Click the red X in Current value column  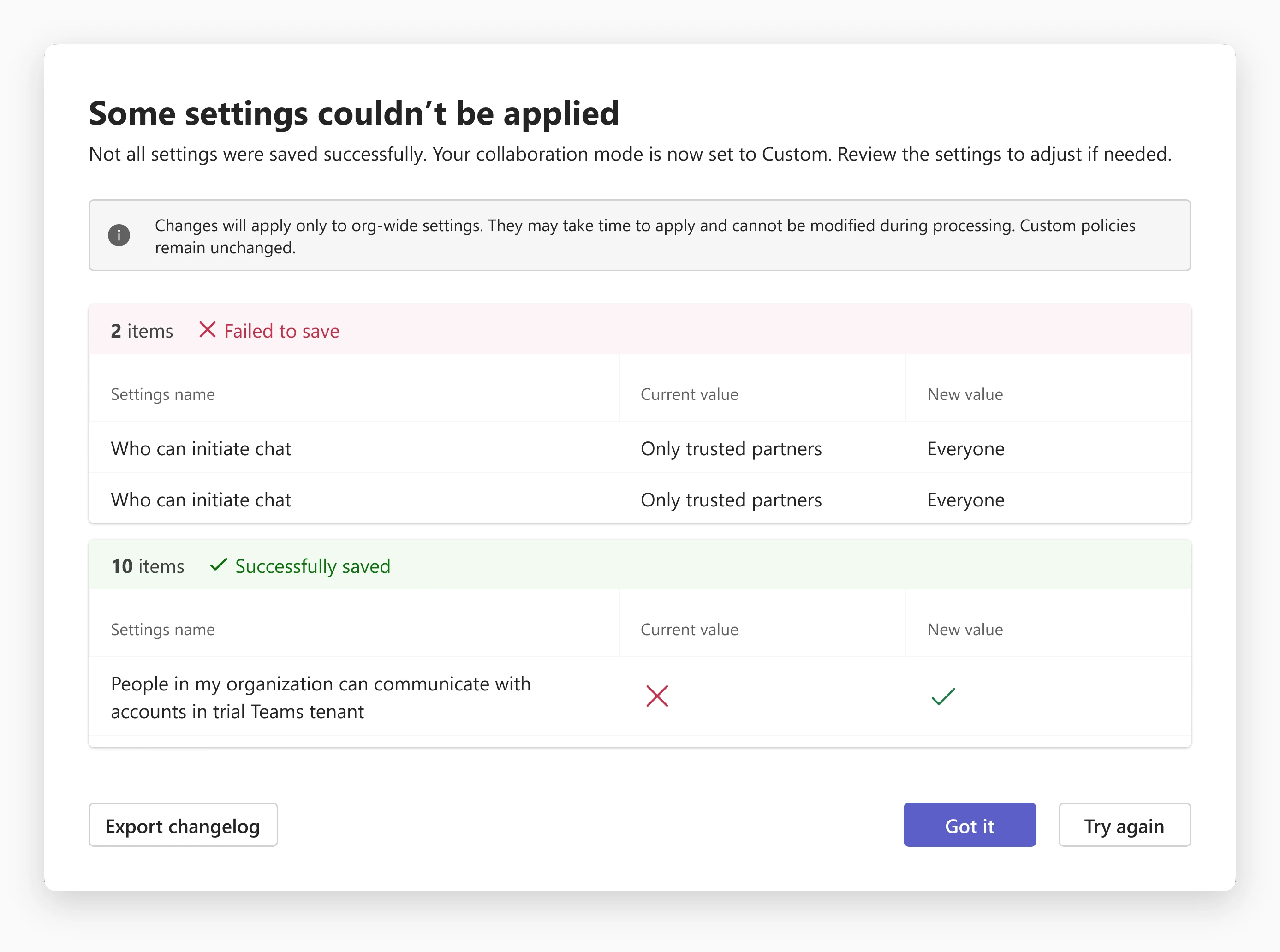(x=657, y=696)
